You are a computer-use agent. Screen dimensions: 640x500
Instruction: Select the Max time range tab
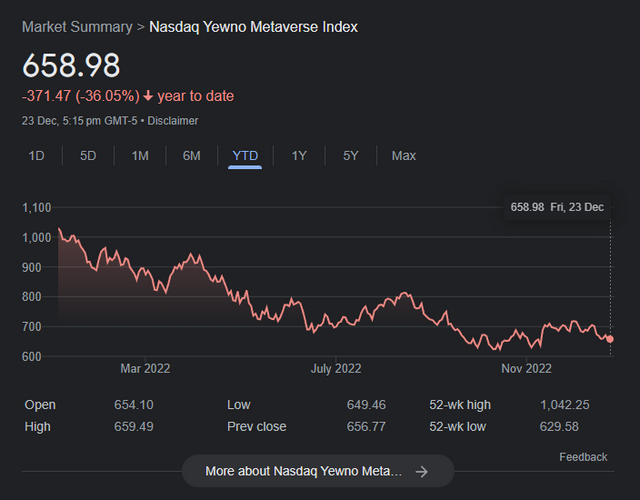pos(404,156)
